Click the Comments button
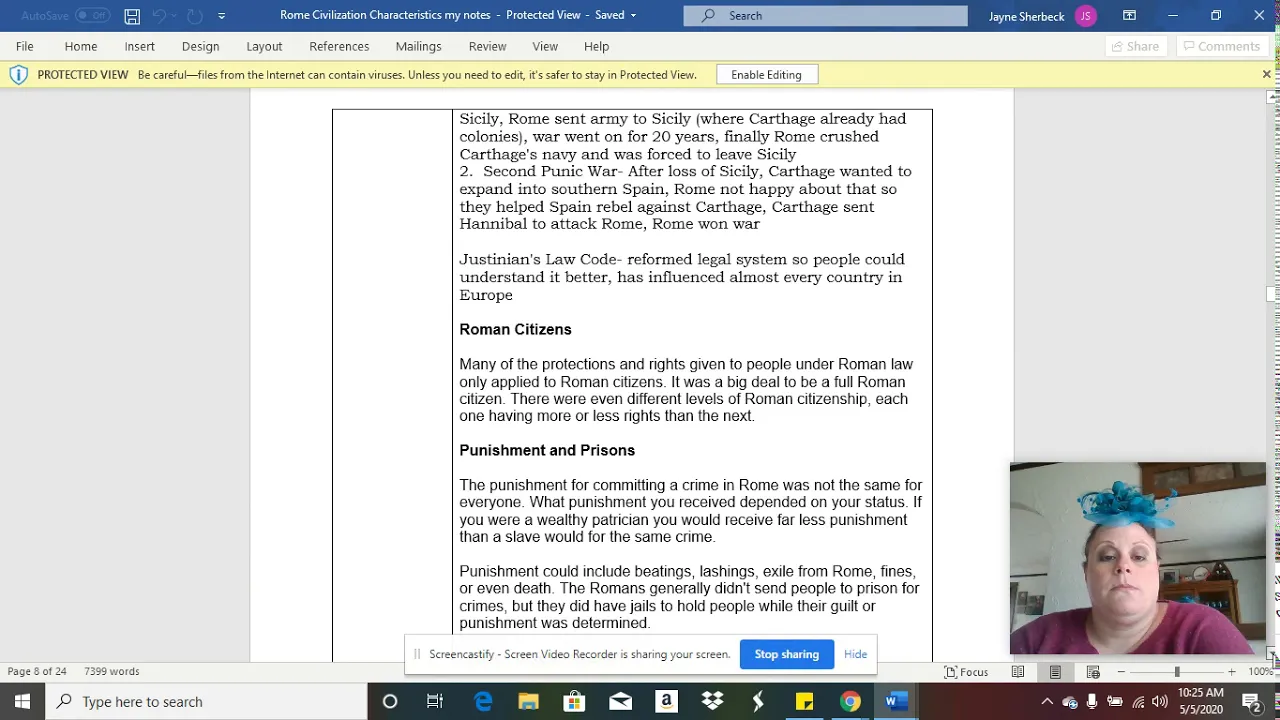Image resolution: width=1280 pixels, height=720 pixels. [x=1221, y=46]
